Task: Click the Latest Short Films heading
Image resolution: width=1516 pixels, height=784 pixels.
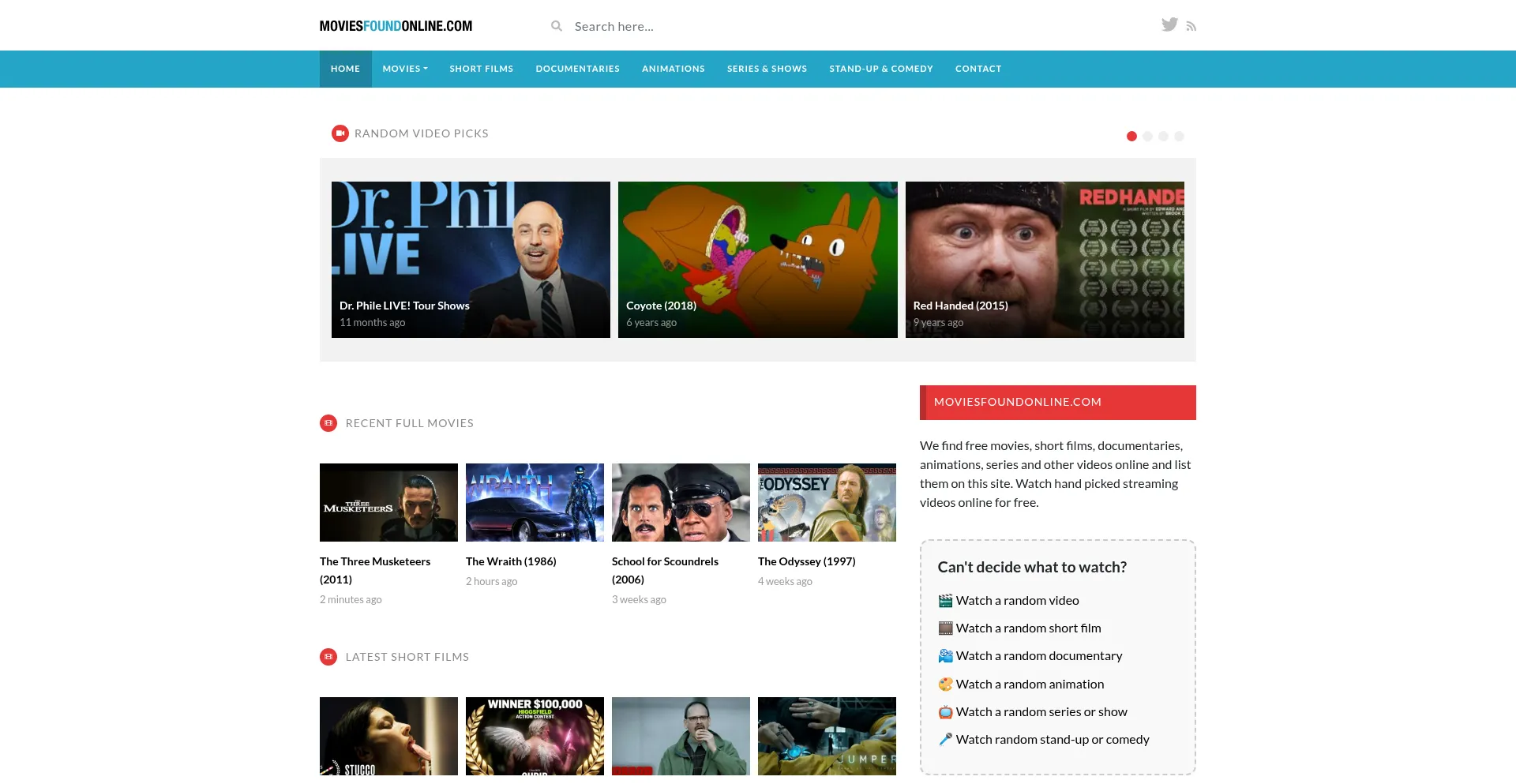Action: click(x=407, y=657)
